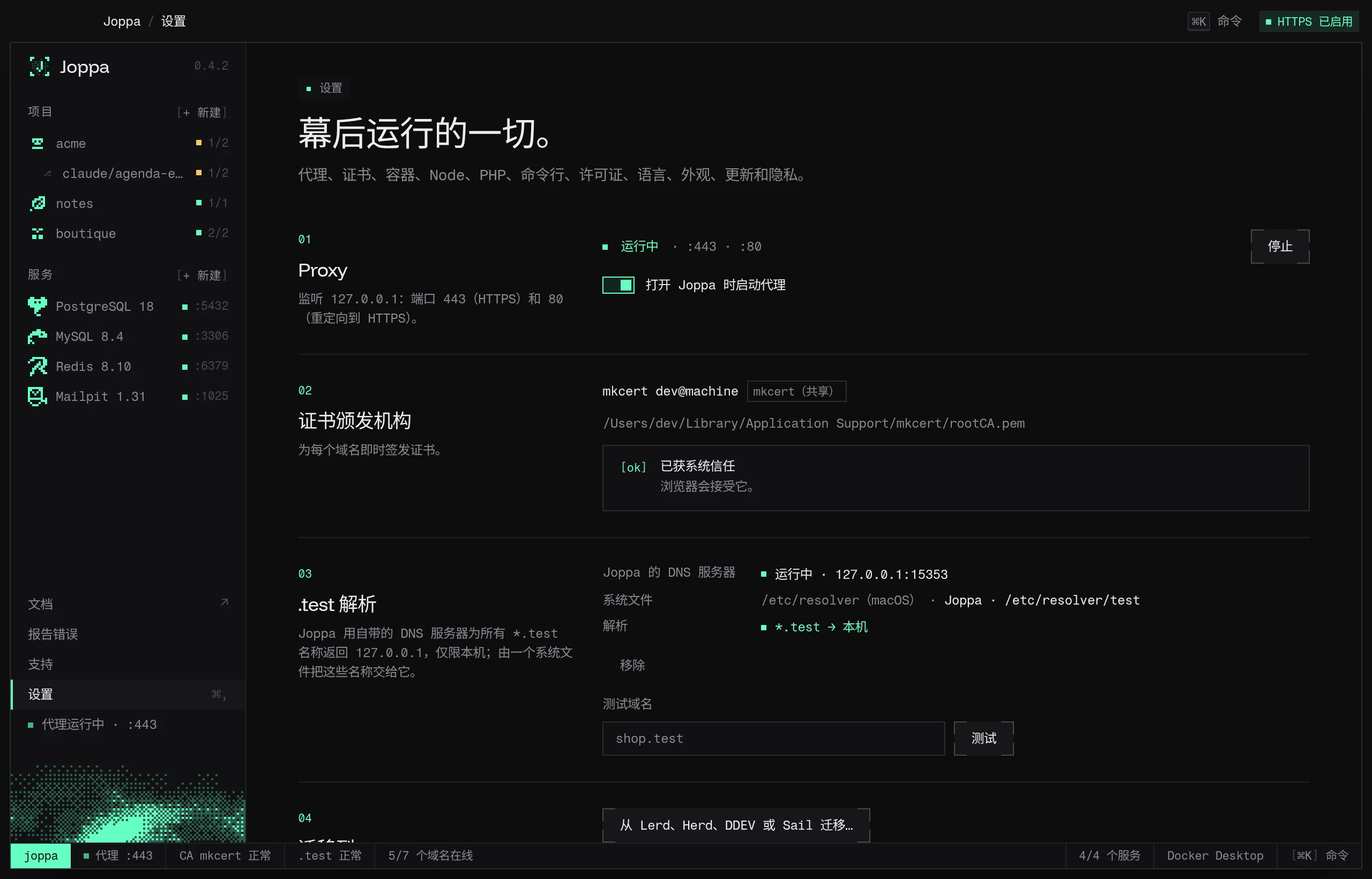Click .test 正常 in status bar
The image size is (1372, 879).
click(330, 855)
